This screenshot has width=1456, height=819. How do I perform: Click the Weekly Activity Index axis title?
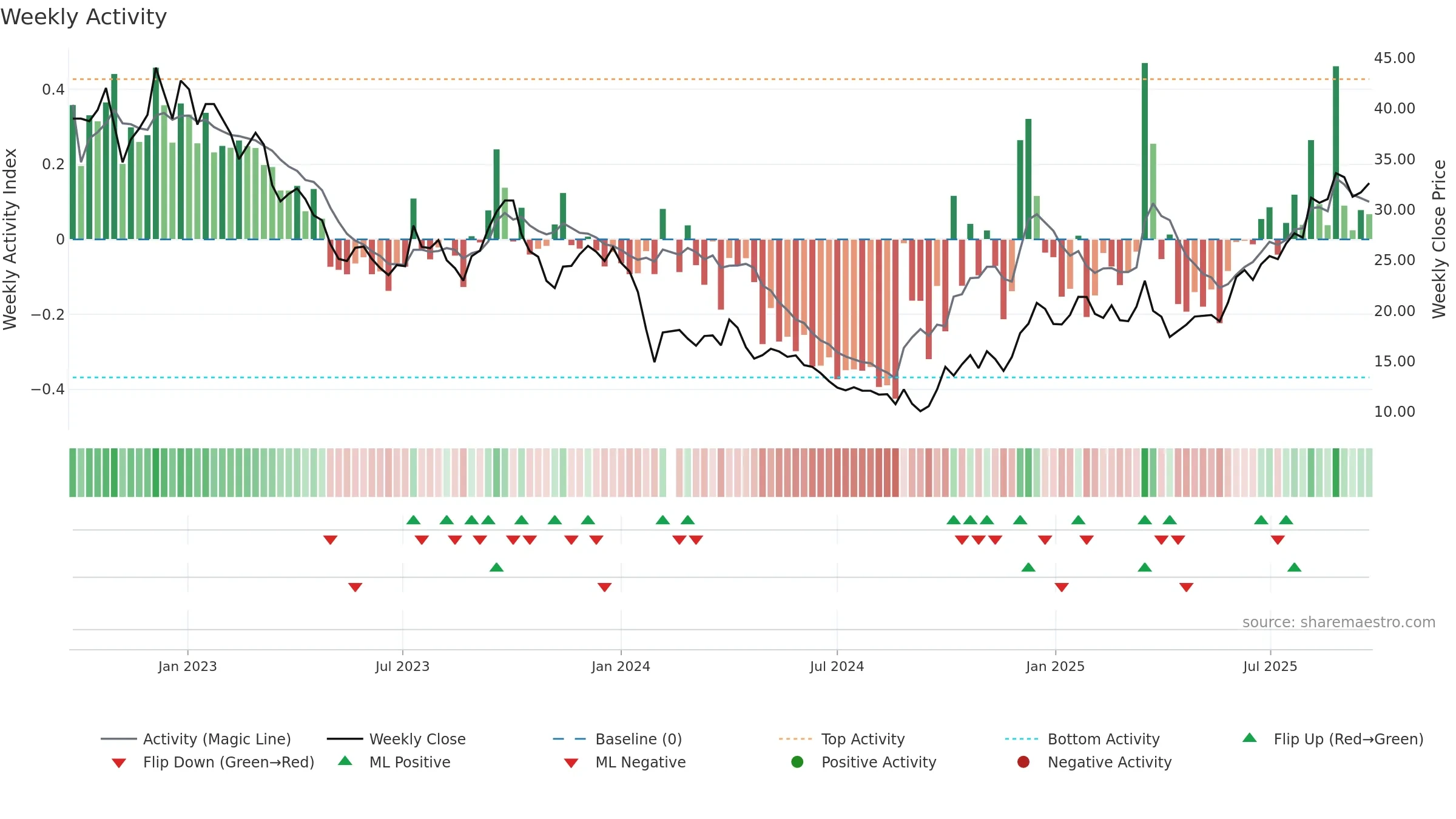coord(10,239)
